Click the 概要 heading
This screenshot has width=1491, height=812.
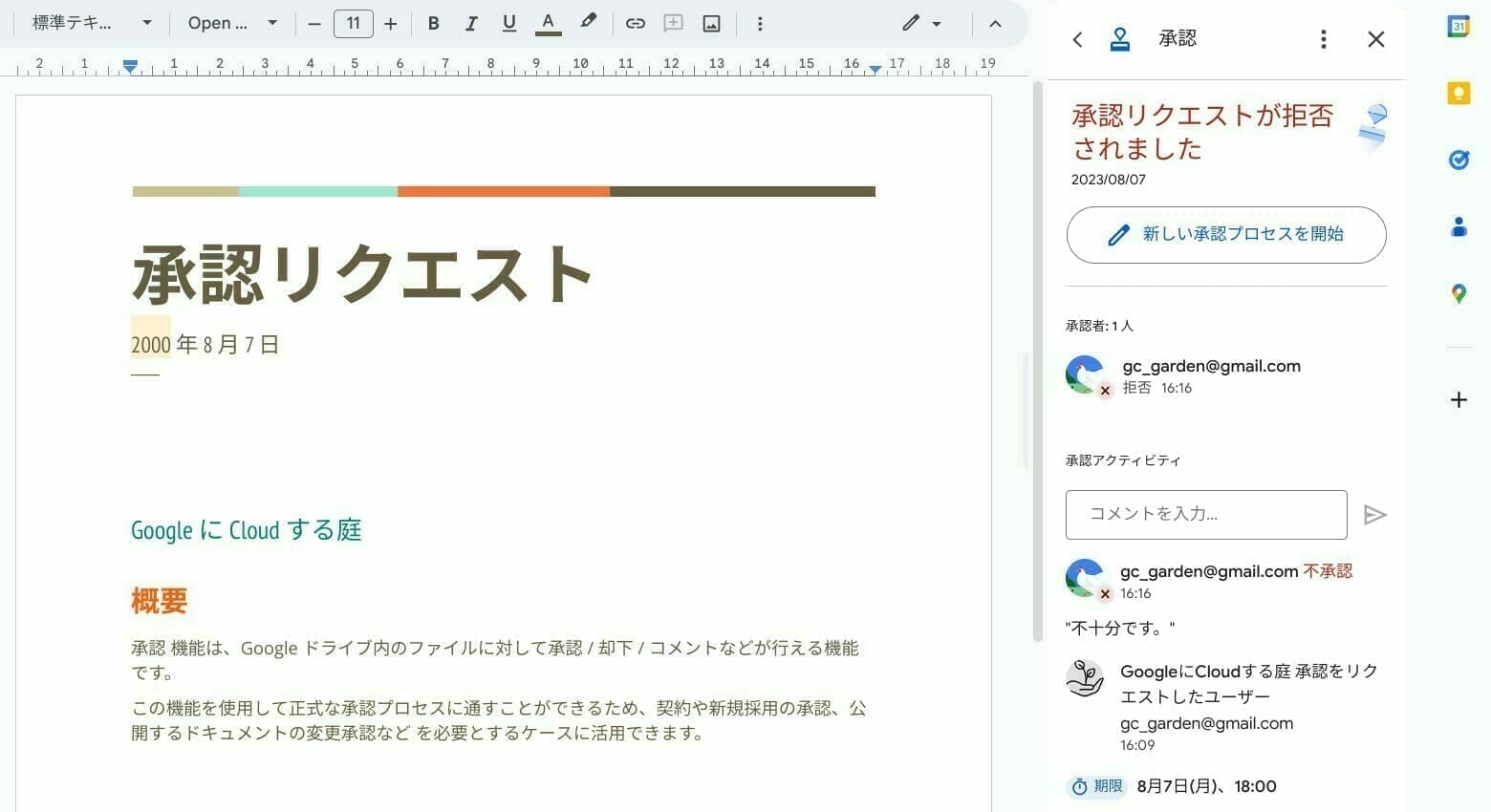159,601
